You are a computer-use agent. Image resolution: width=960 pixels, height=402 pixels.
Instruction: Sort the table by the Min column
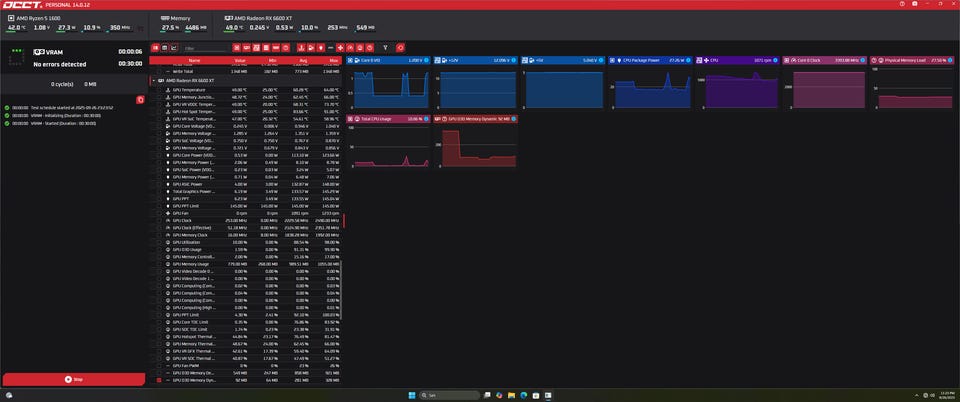272,61
